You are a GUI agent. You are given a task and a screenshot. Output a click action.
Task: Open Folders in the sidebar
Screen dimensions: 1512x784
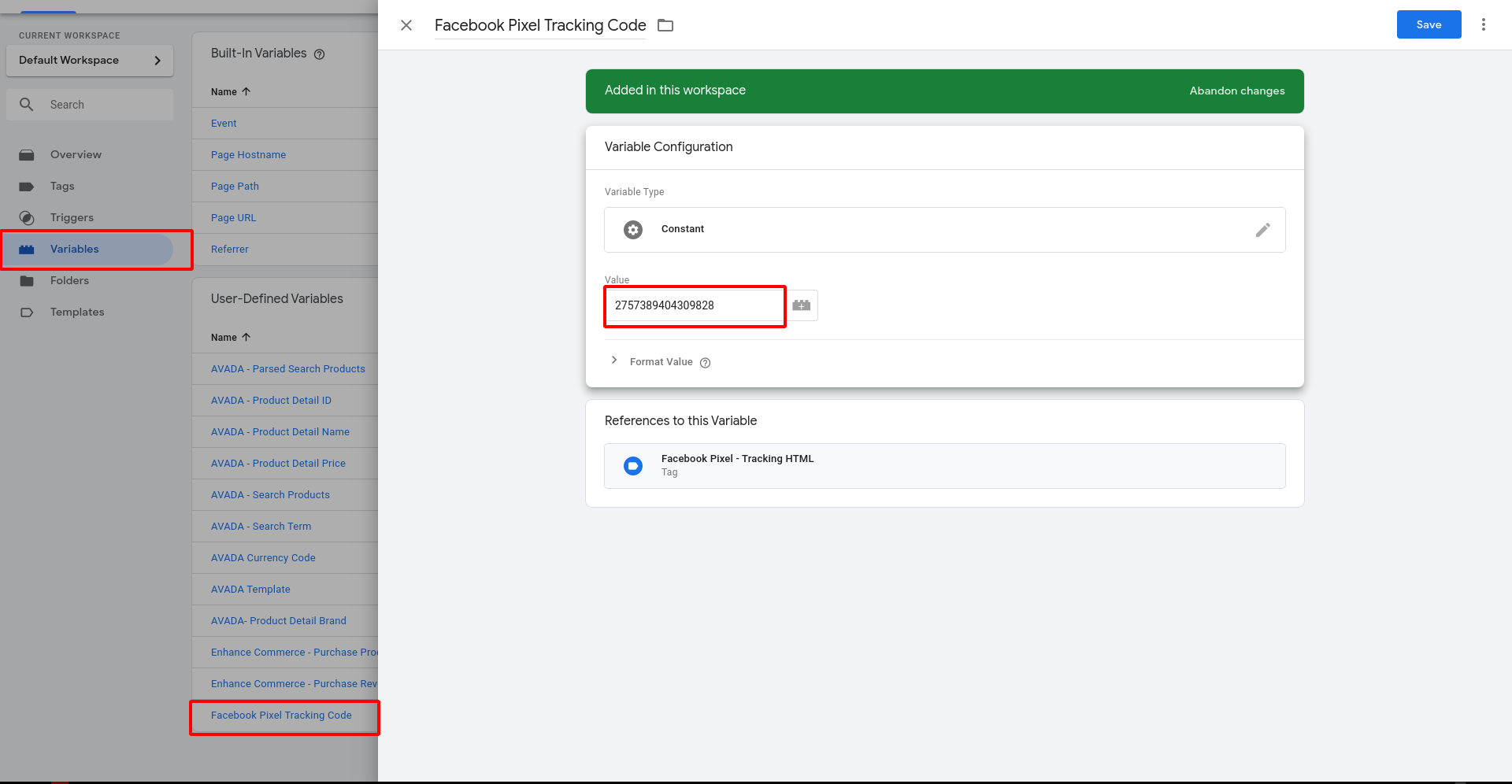tap(69, 281)
